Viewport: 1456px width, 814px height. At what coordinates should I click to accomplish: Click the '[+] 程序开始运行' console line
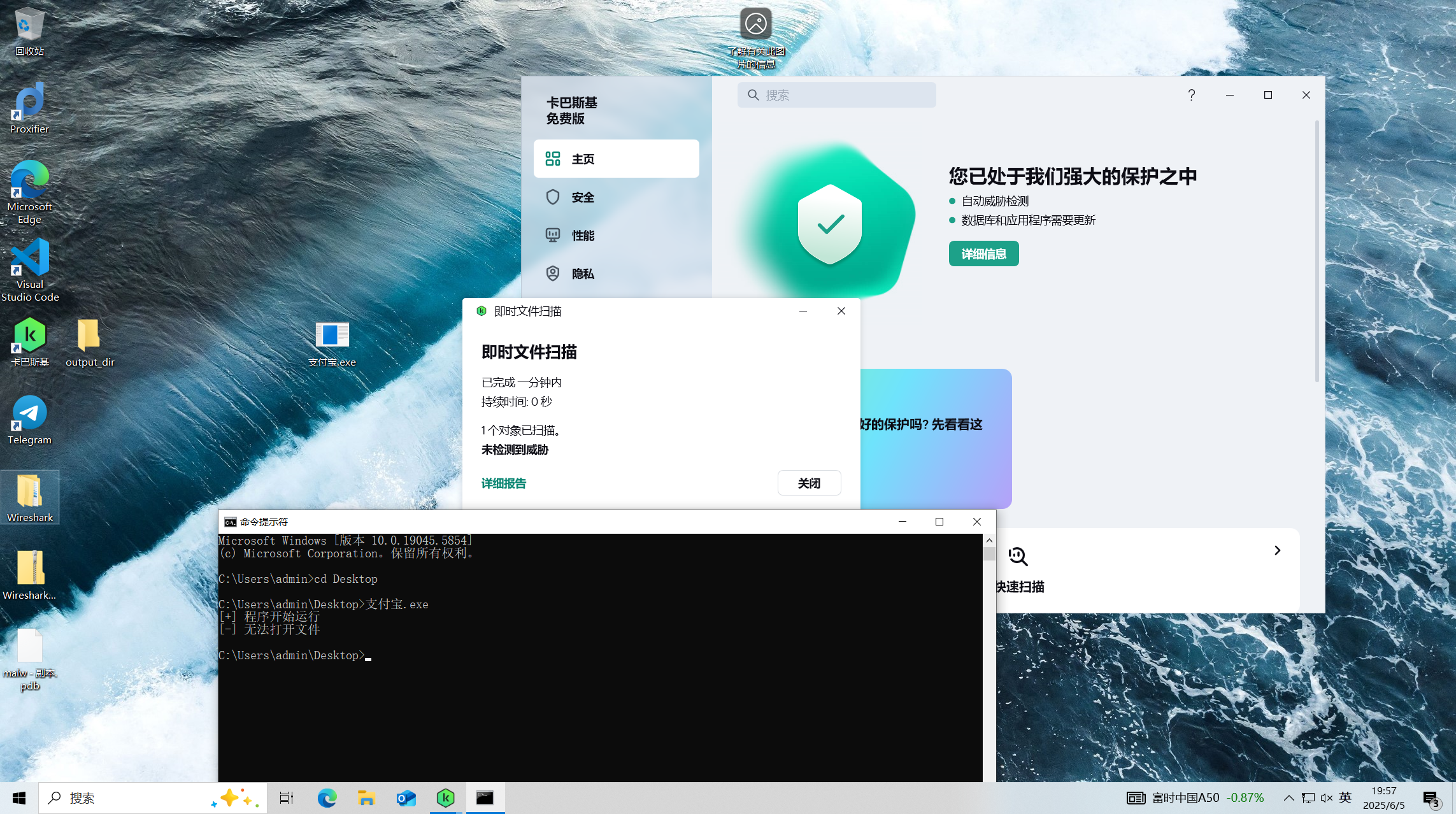point(269,617)
